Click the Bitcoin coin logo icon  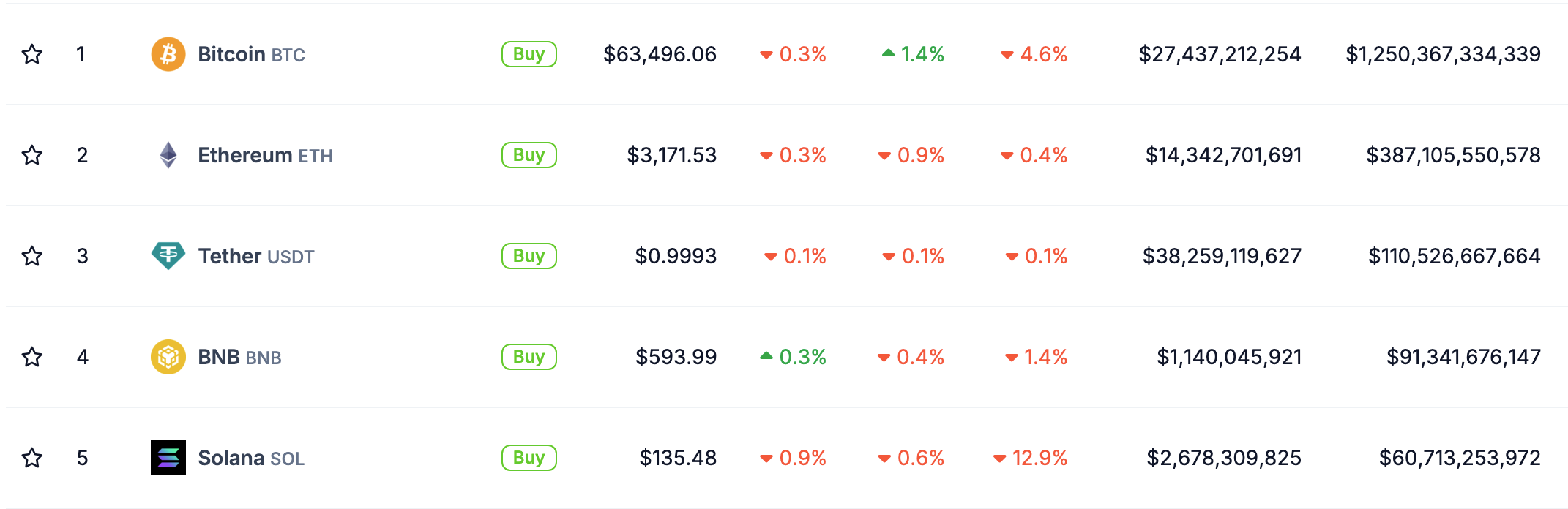pos(168,54)
